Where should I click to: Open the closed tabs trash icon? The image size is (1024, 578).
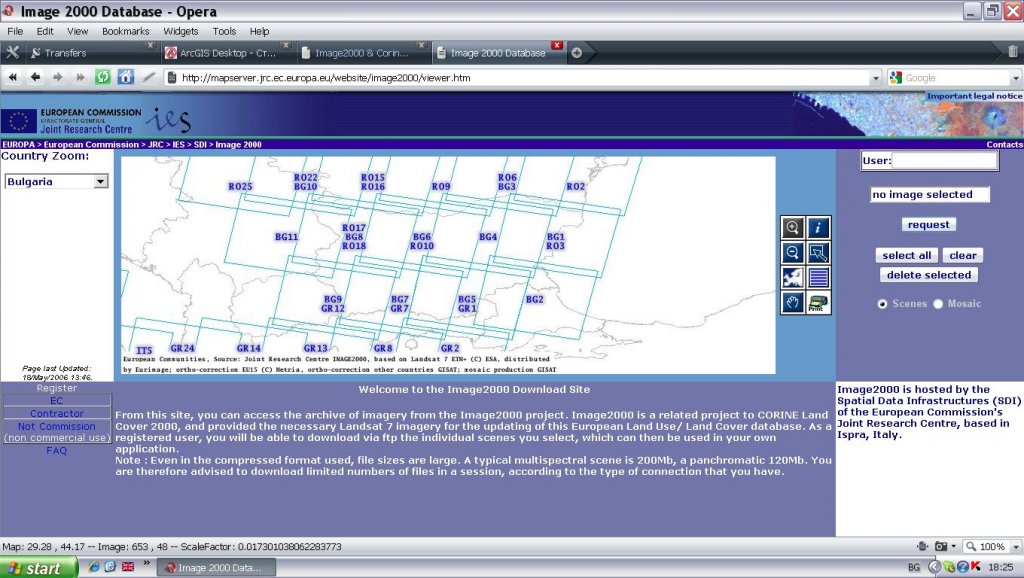1012,52
